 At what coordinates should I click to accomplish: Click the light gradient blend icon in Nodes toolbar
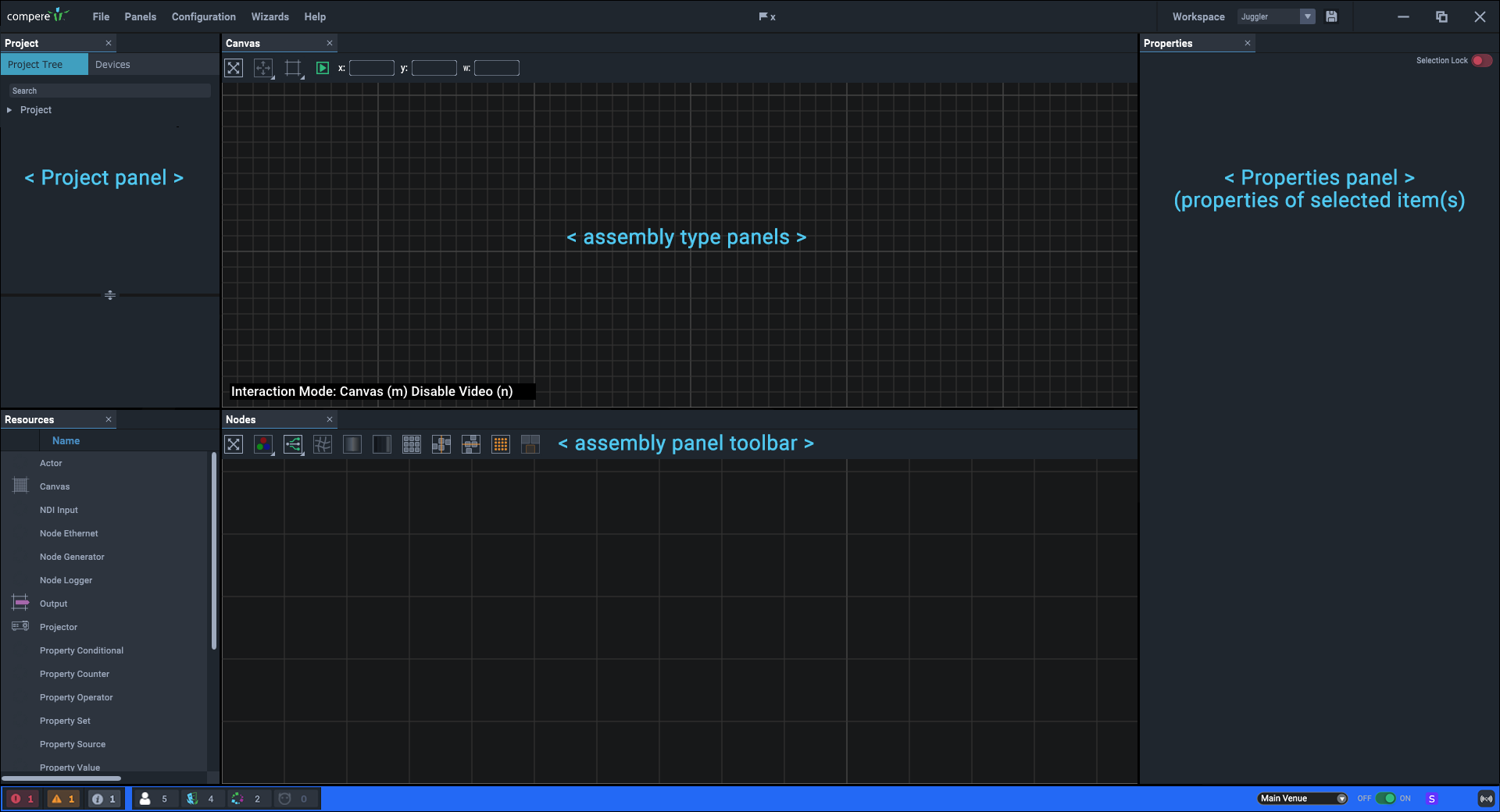[x=352, y=444]
